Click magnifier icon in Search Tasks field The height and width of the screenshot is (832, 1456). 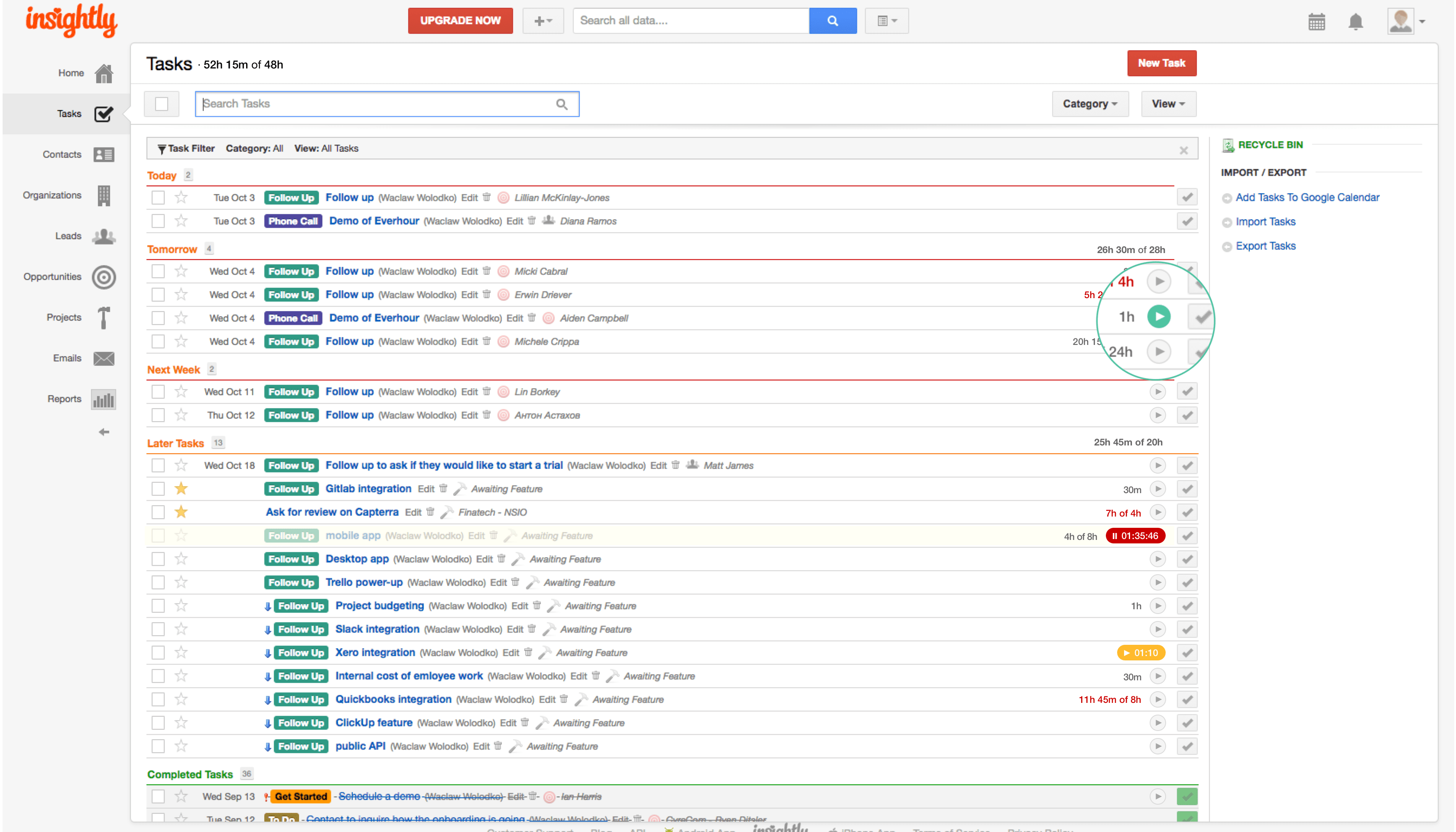(x=562, y=104)
